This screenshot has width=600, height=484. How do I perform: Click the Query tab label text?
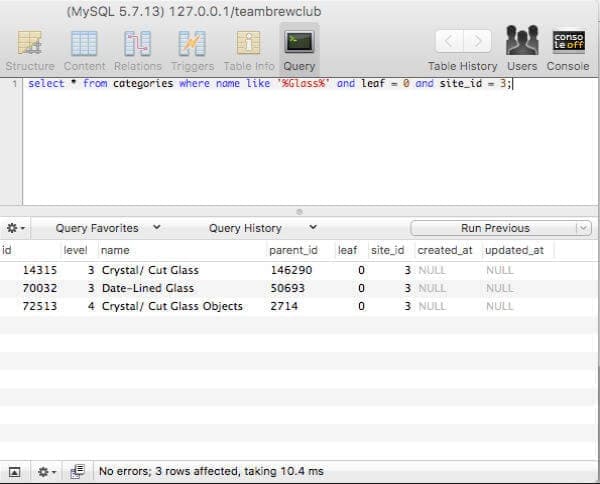[299, 66]
